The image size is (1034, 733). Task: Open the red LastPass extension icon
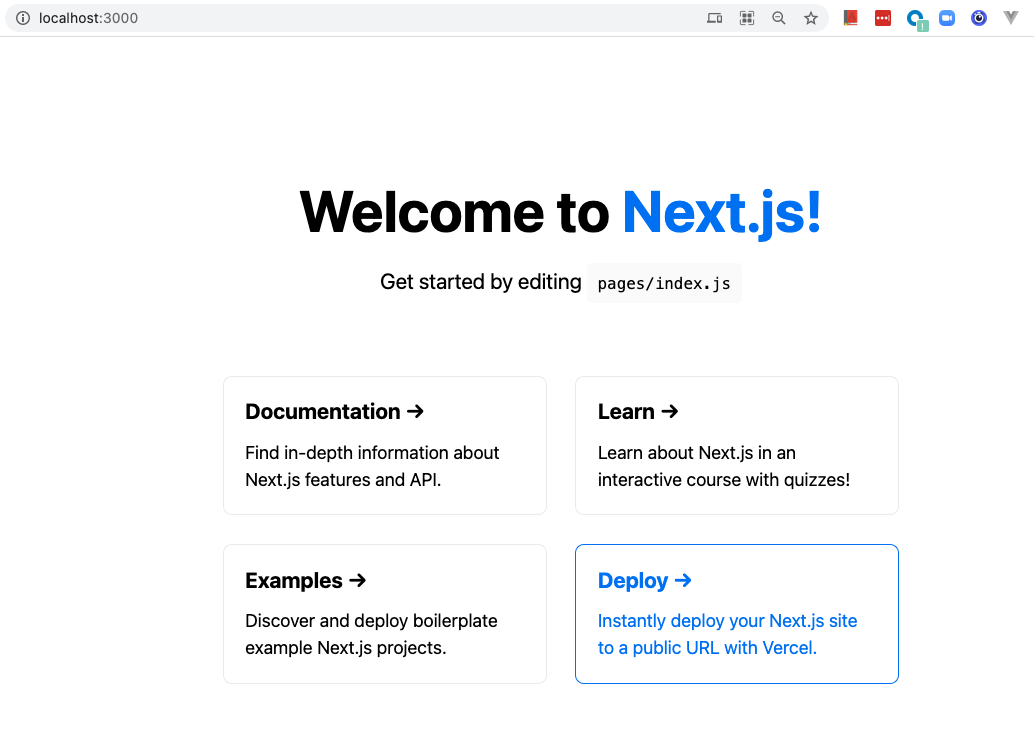tap(883, 18)
